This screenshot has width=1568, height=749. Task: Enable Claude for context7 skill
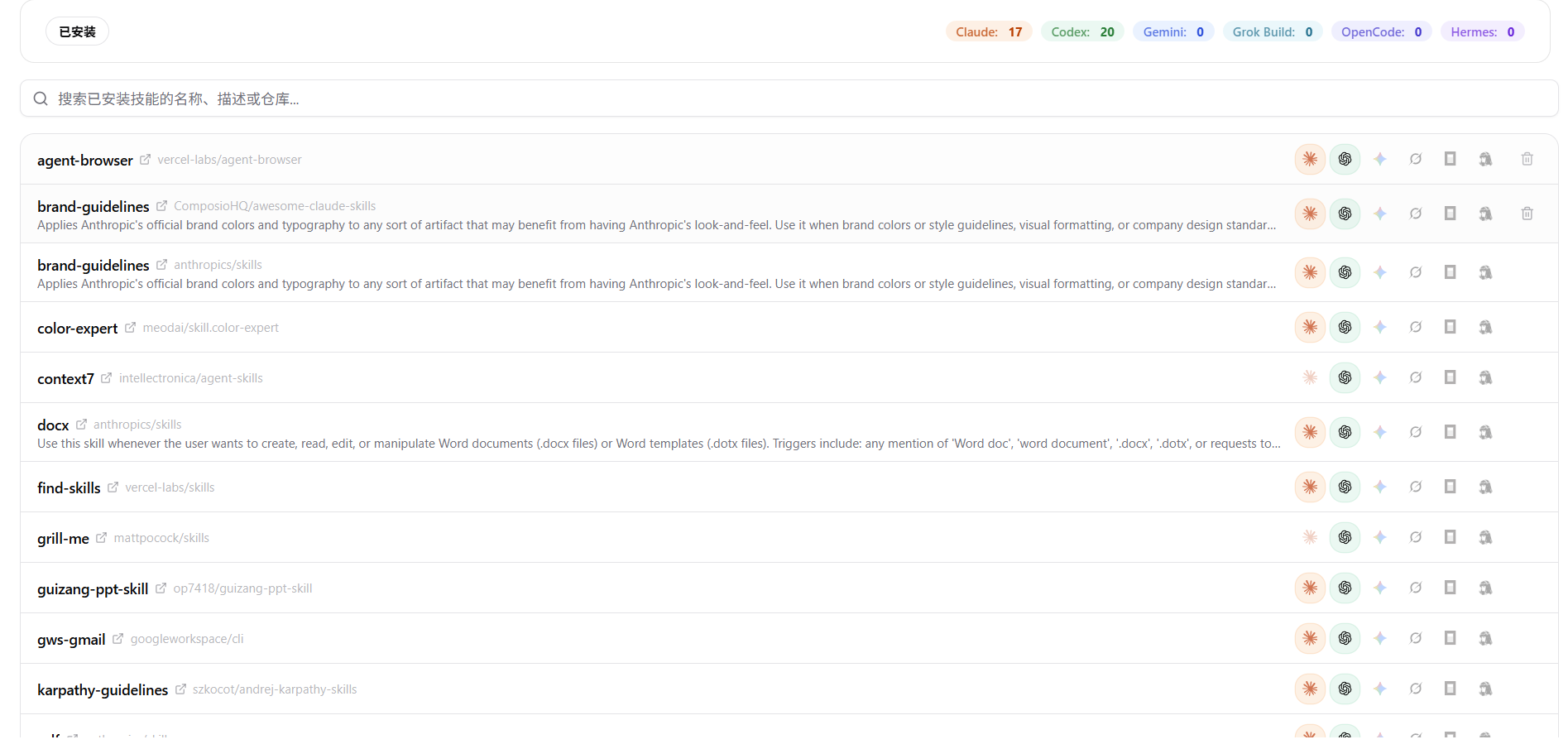pyautogui.click(x=1311, y=377)
